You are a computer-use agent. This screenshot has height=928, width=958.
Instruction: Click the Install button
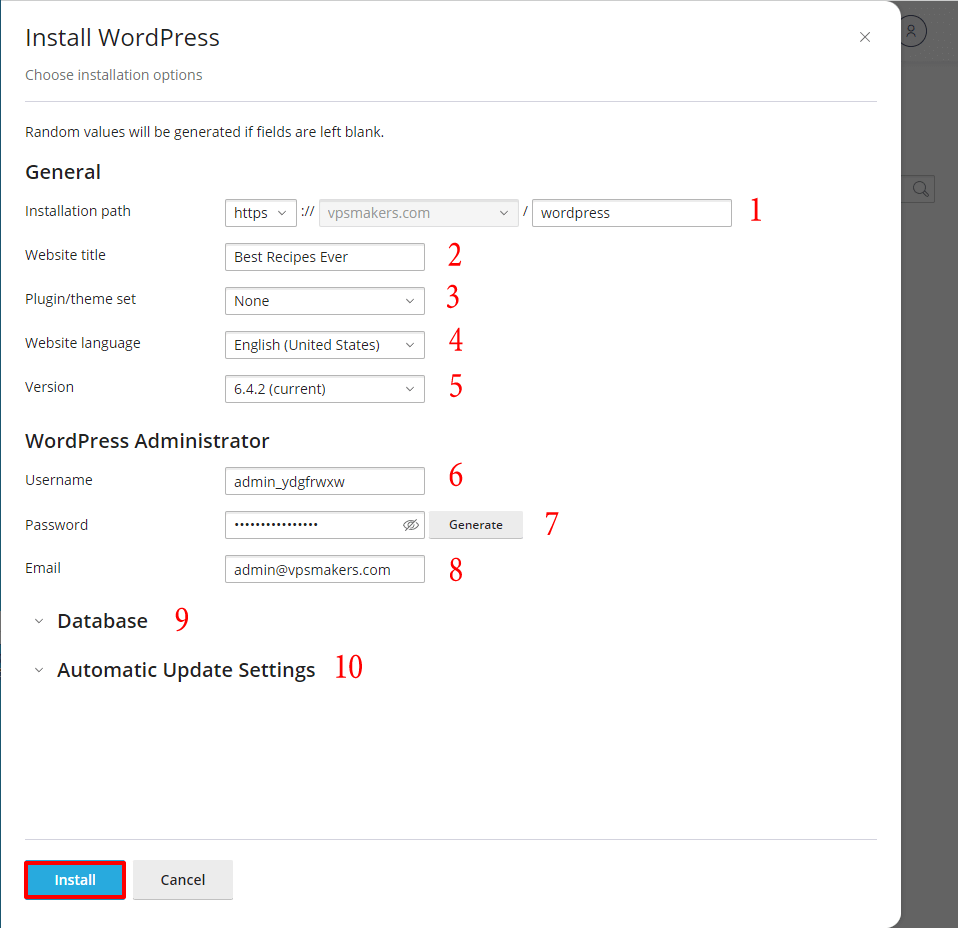pos(75,880)
